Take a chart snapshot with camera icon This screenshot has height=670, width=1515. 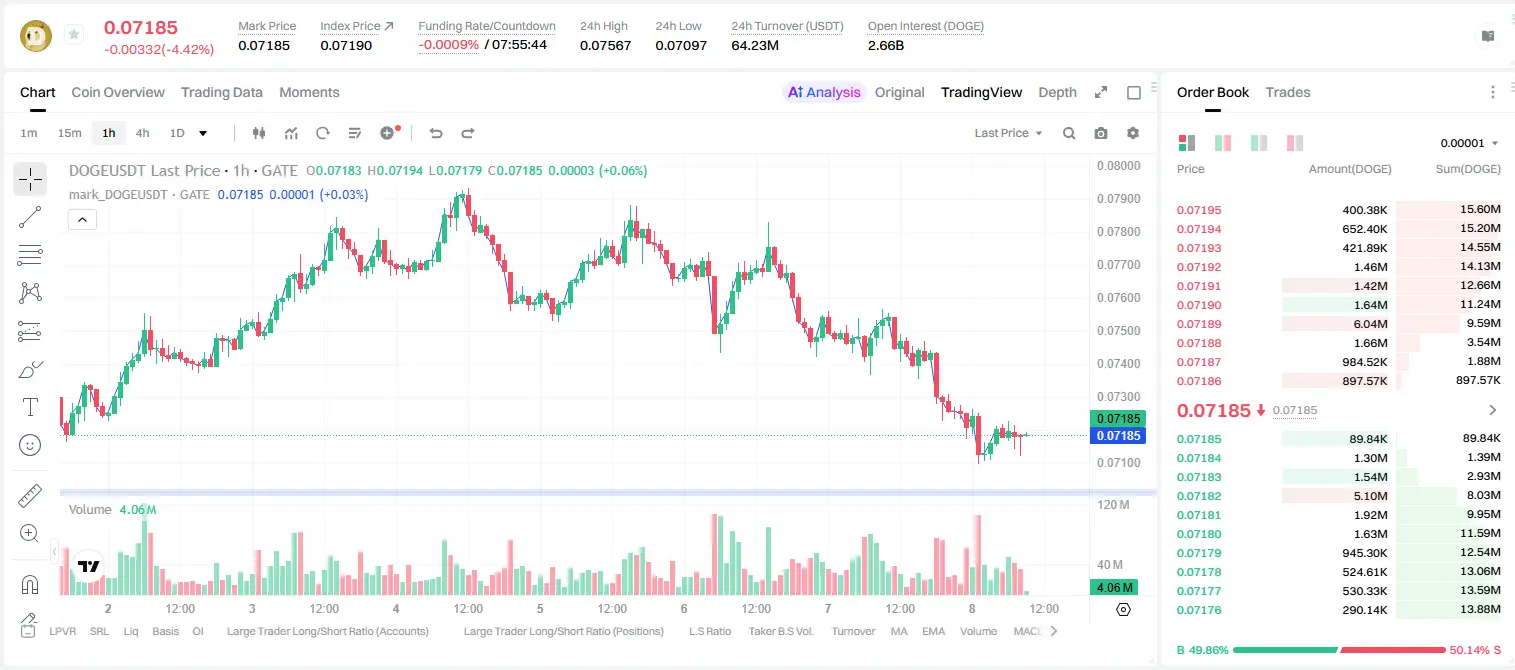coord(1101,133)
